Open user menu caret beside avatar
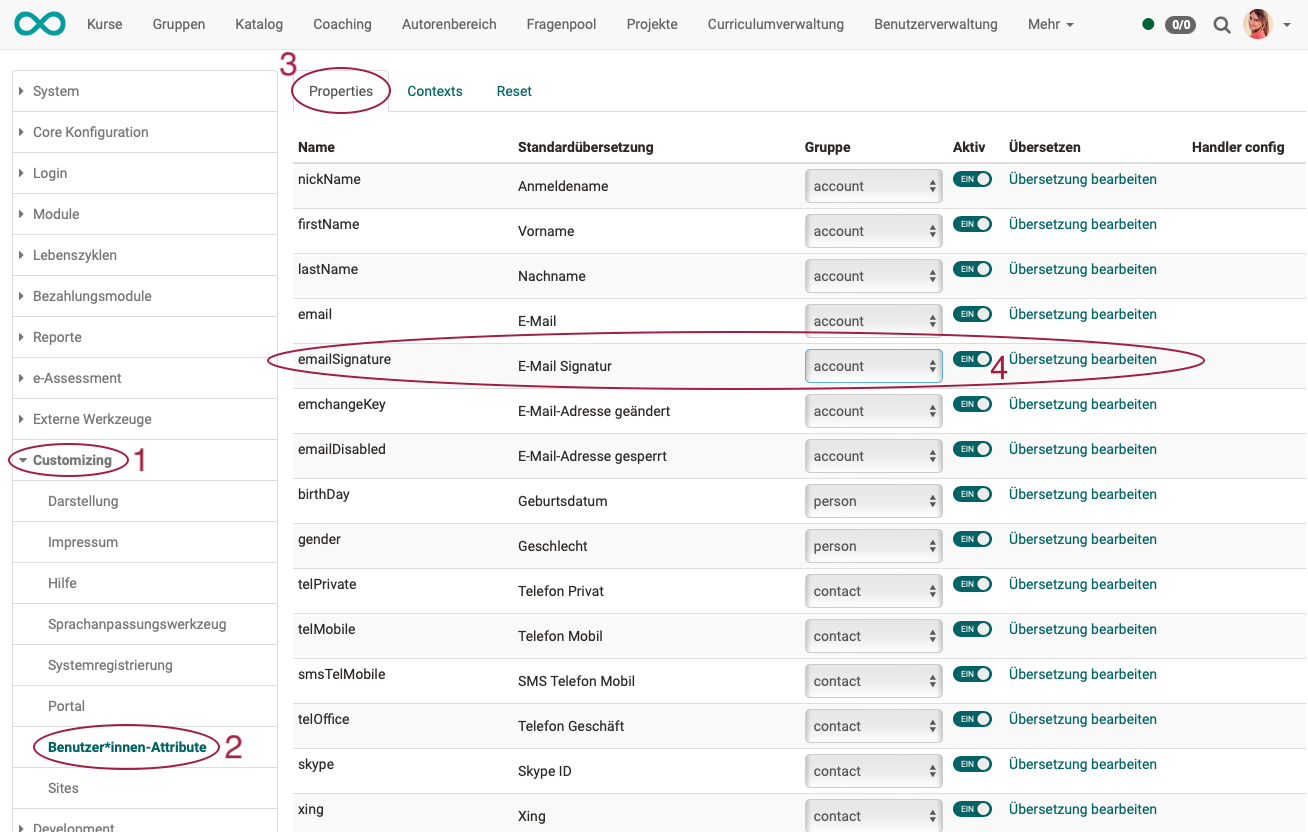Image resolution: width=1308 pixels, height=832 pixels. click(x=1286, y=25)
